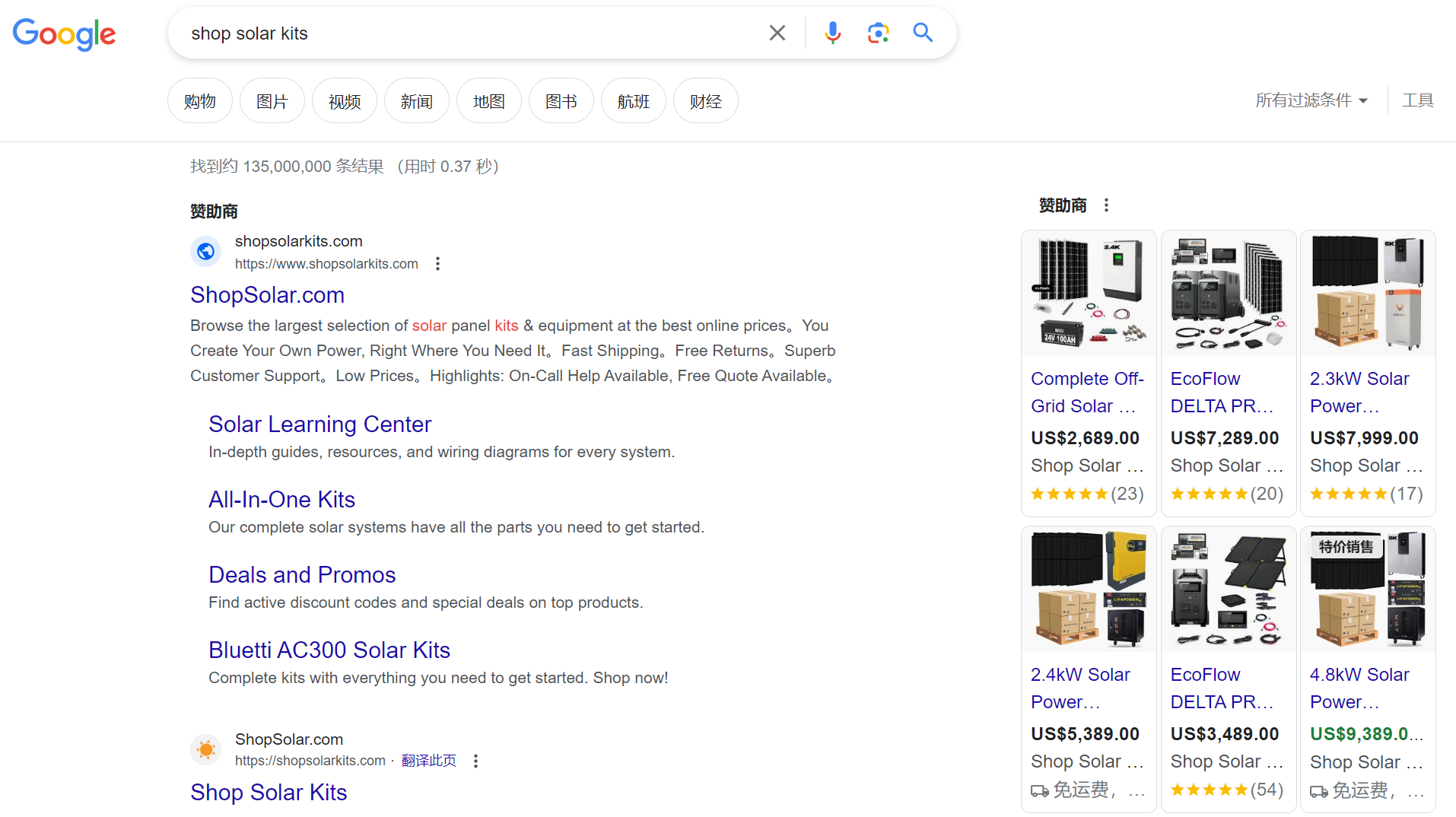Open options dots beside 翻译此页 link
1456x817 pixels.
(475, 761)
